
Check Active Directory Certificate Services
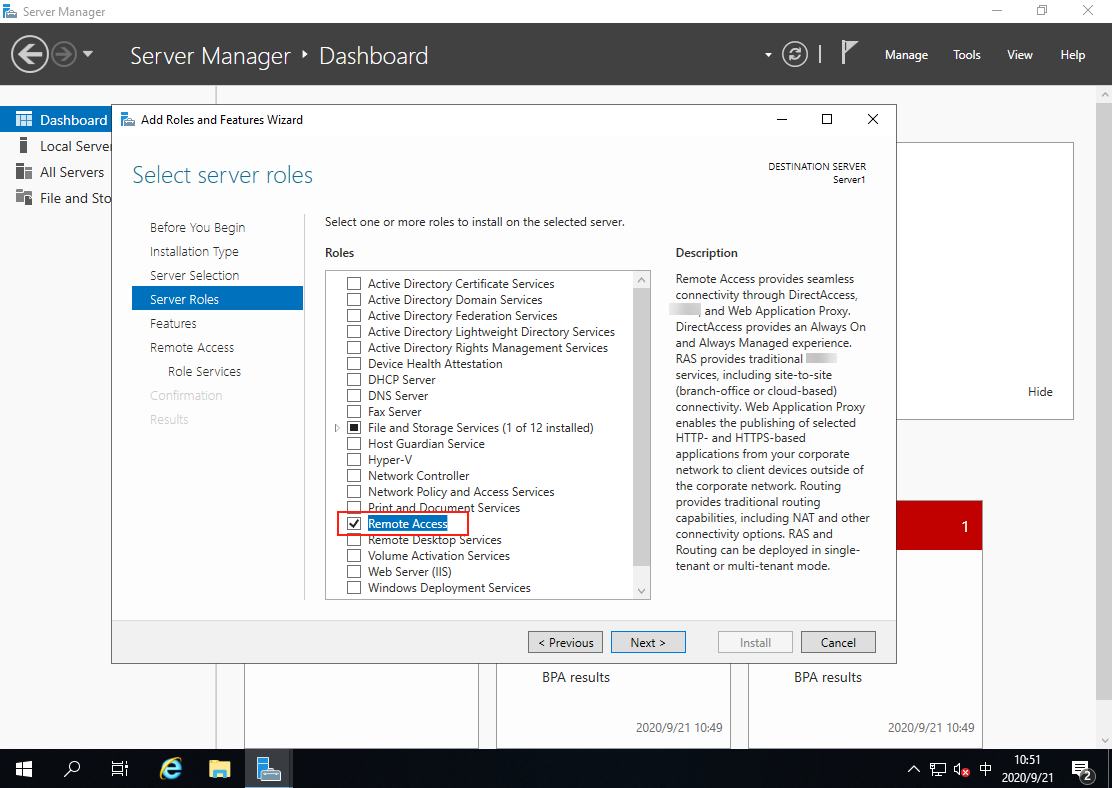point(354,284)
